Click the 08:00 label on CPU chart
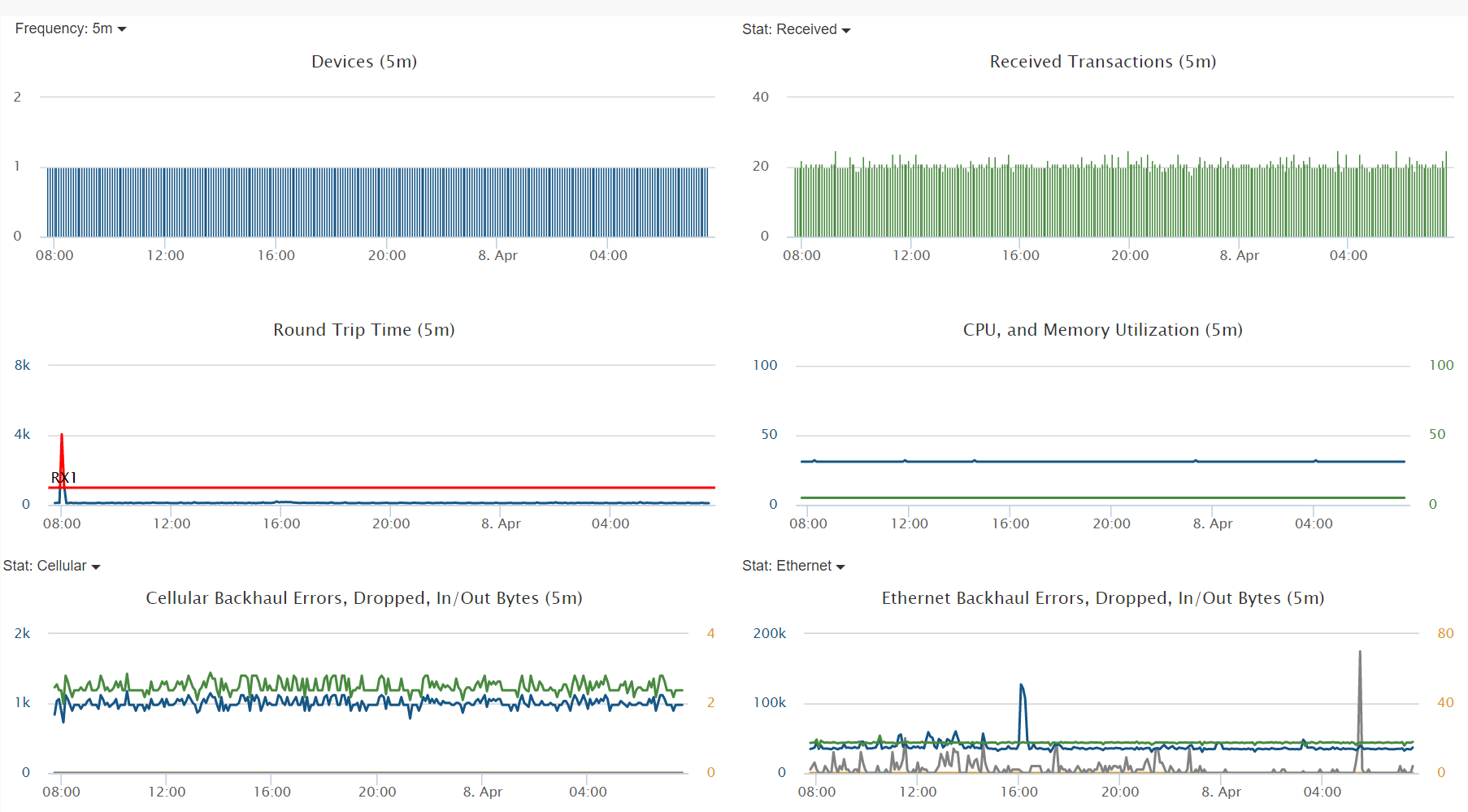Viewport: 1468px width, 812px height. [808, 523]
